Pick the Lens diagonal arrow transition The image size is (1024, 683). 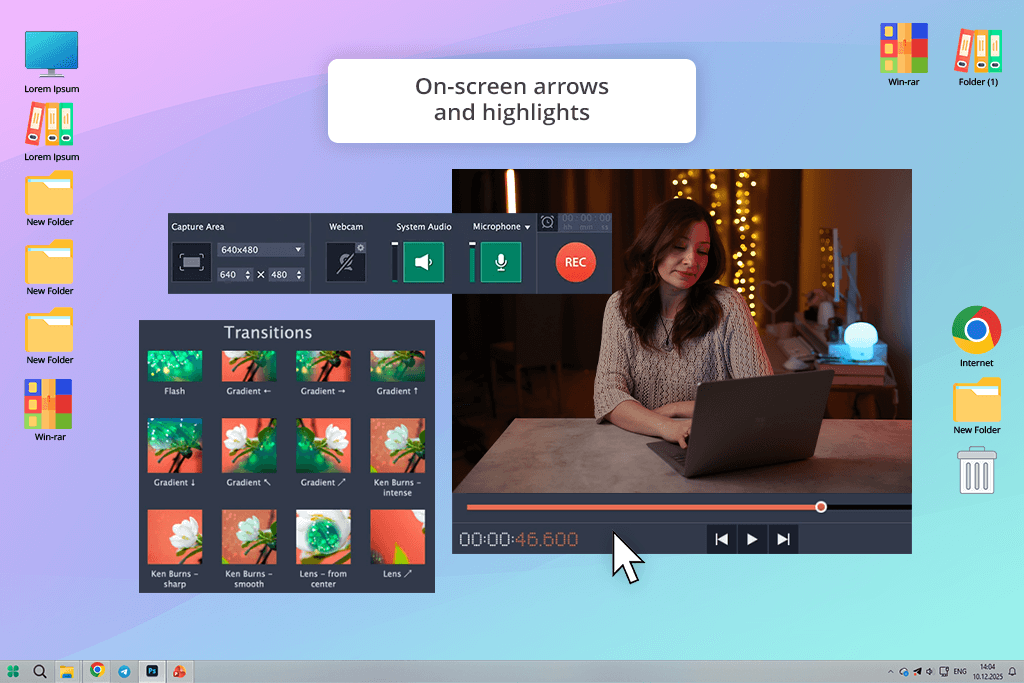(398, 537)
